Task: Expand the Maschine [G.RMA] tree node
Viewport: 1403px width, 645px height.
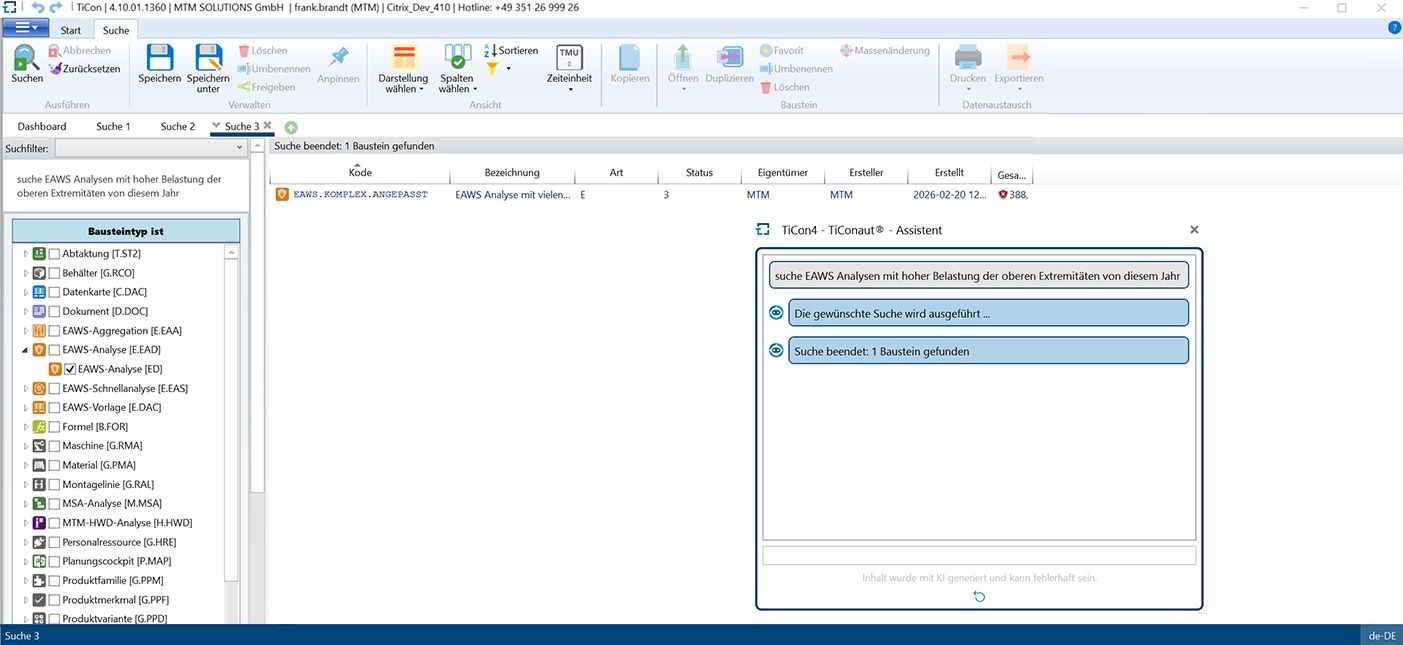Action: [x=26, y=446]
